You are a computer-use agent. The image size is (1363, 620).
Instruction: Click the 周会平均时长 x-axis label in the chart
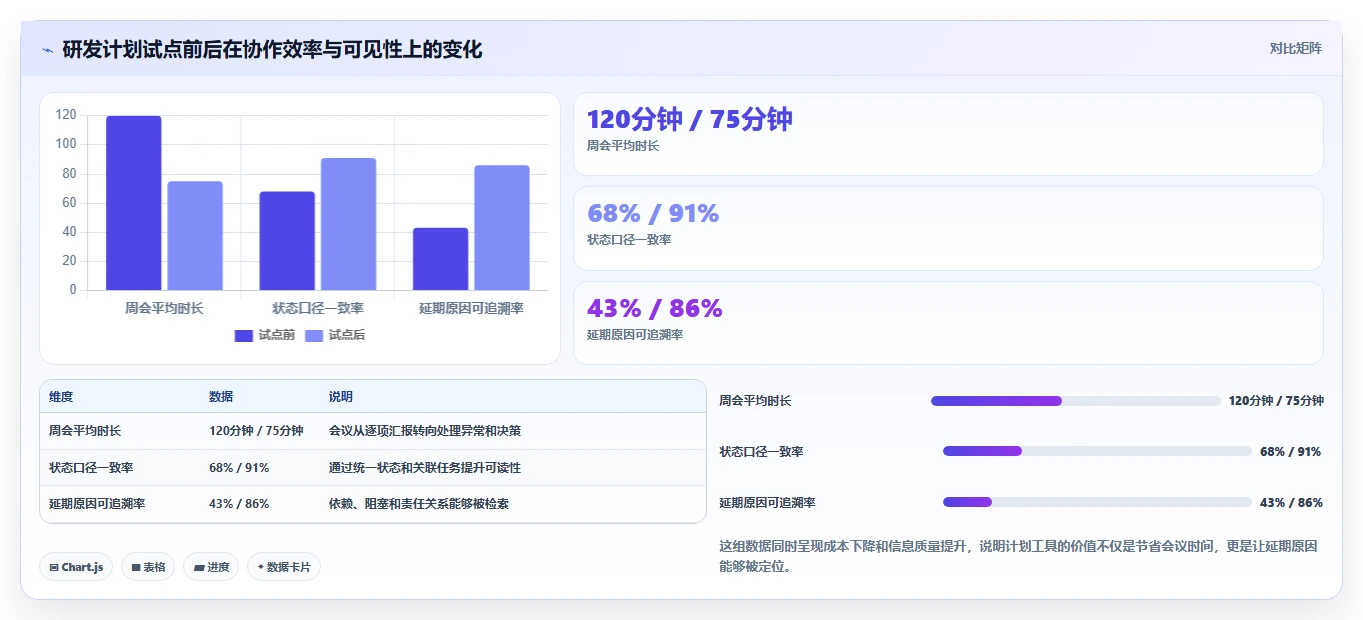[x=164, y=309]
